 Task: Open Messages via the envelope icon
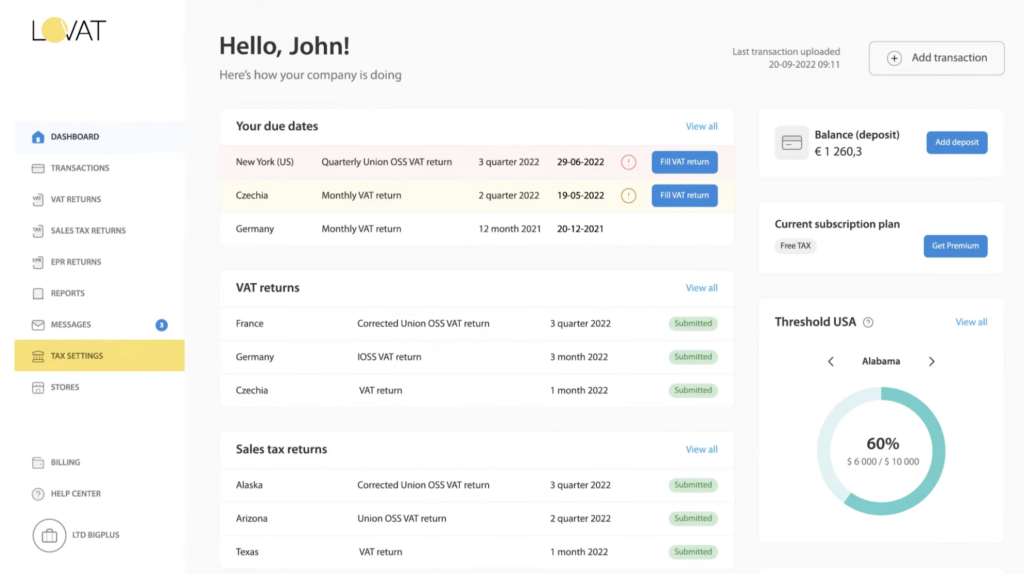pyautogui.click(x=38, y=324)
